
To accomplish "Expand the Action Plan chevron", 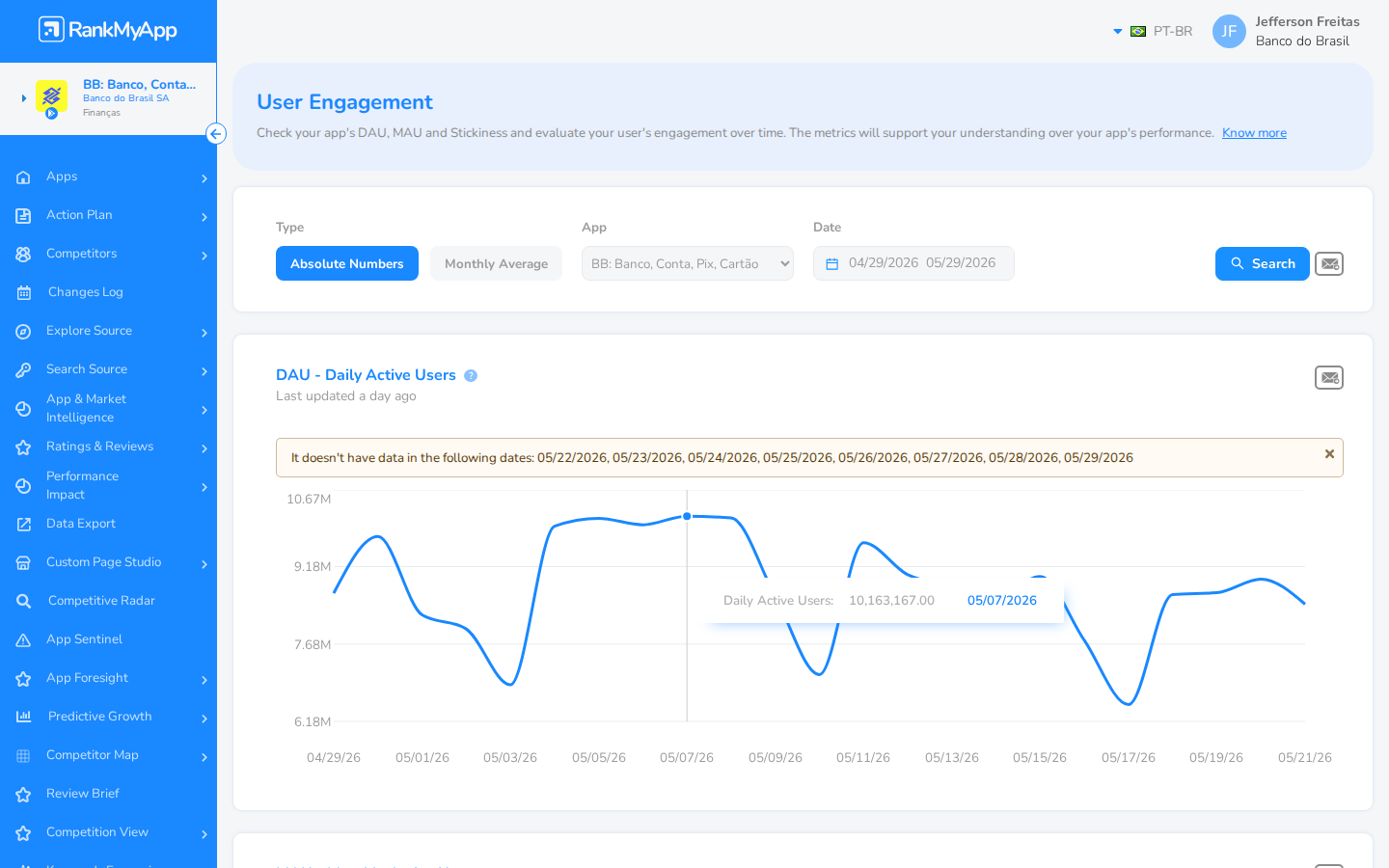I will pos(204,217).
